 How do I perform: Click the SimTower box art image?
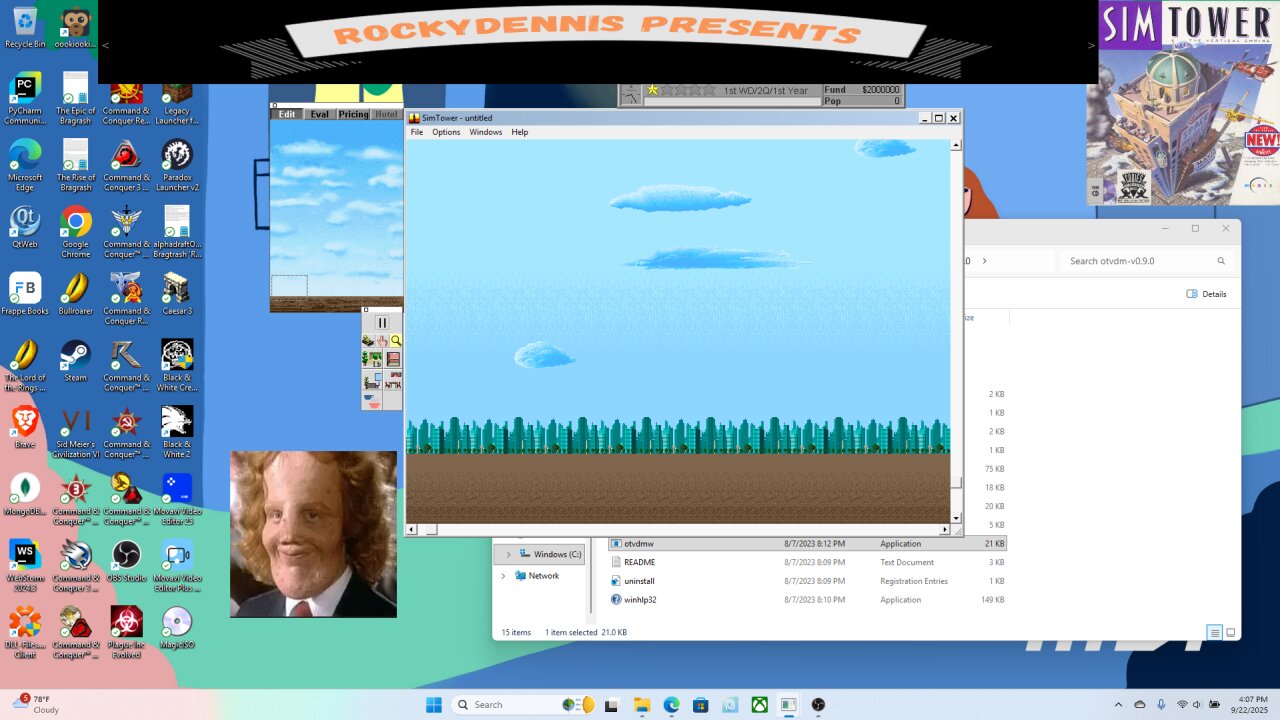pos(1183,102)
